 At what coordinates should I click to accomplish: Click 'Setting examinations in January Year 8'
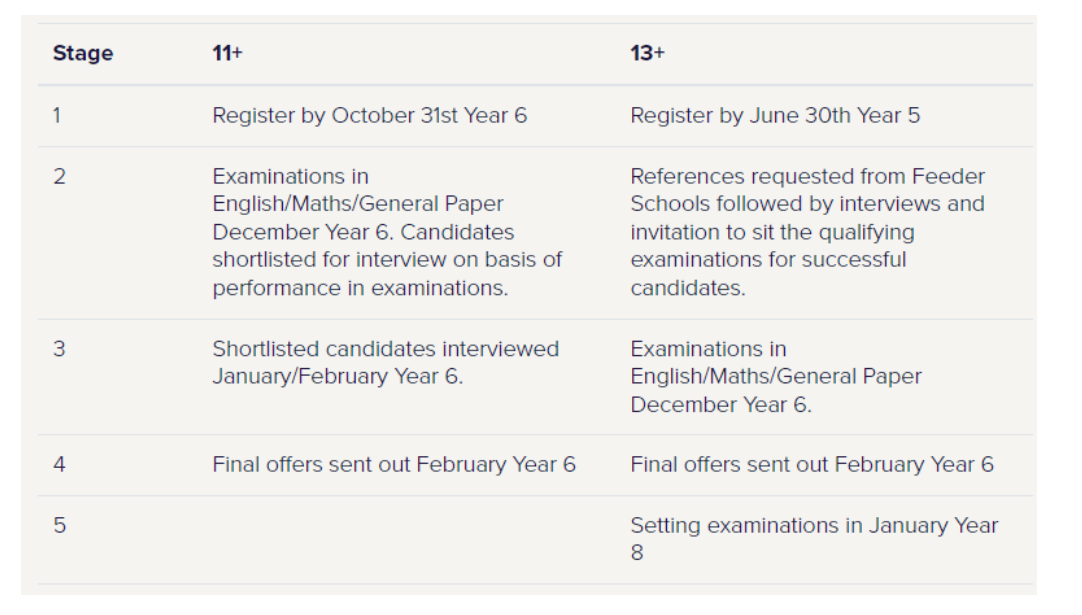[x=814, y=539]
